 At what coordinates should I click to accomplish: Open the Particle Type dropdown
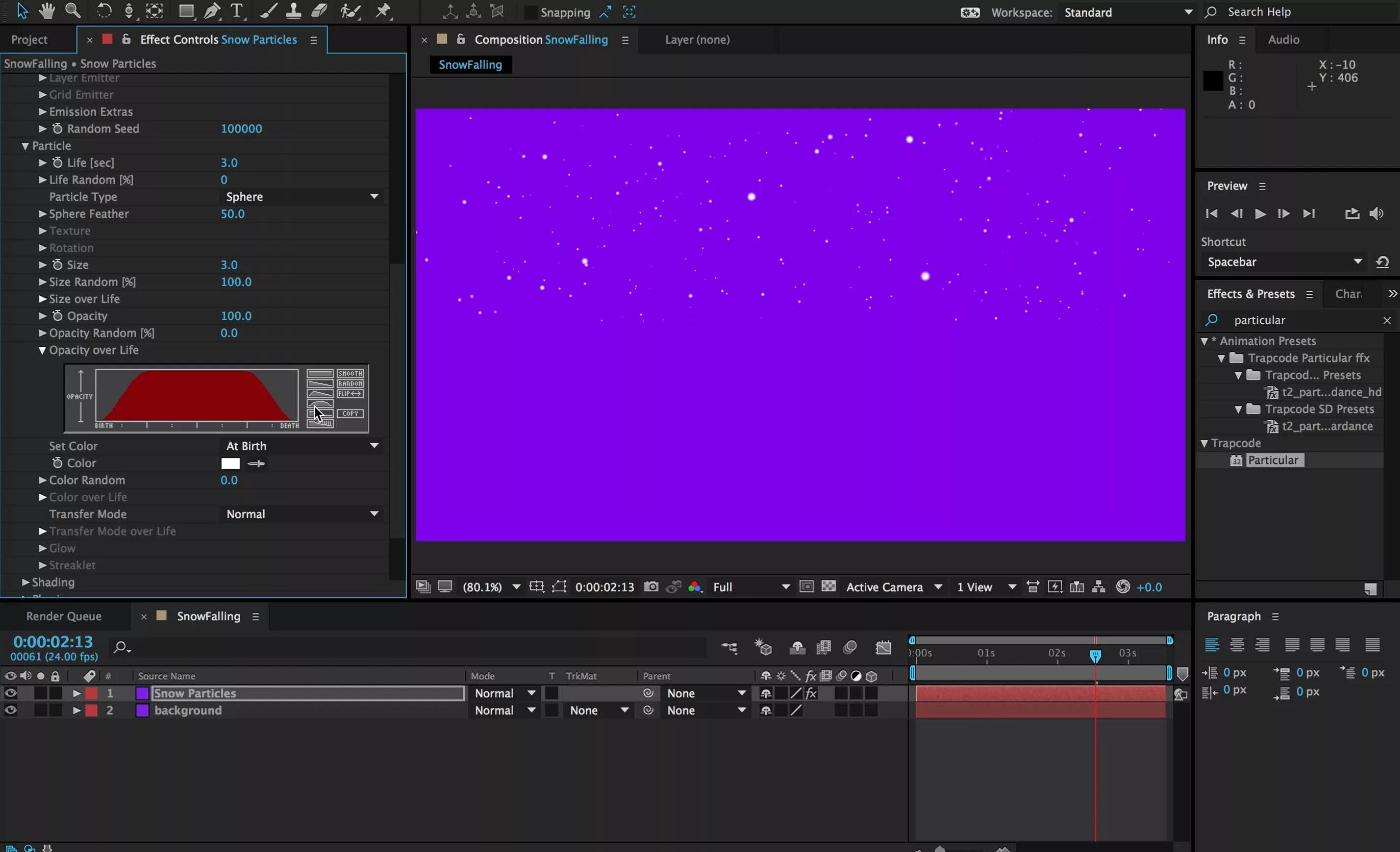point(302,196)
